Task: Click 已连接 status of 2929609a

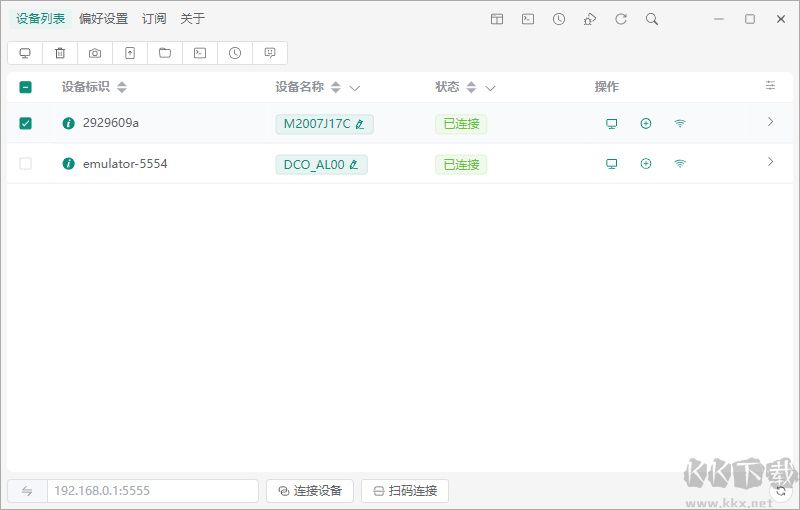Action: coord(461,124)
